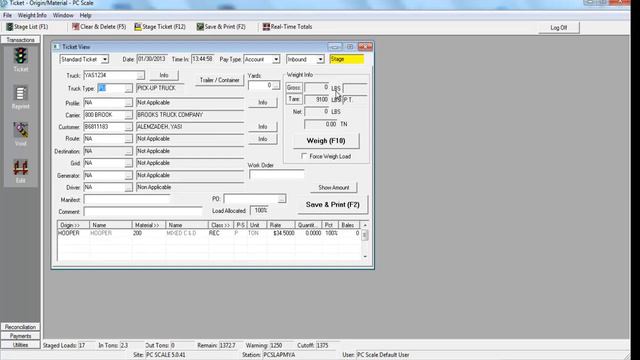
Task: Open the Customer lookup button
Action: click(128, 127)
